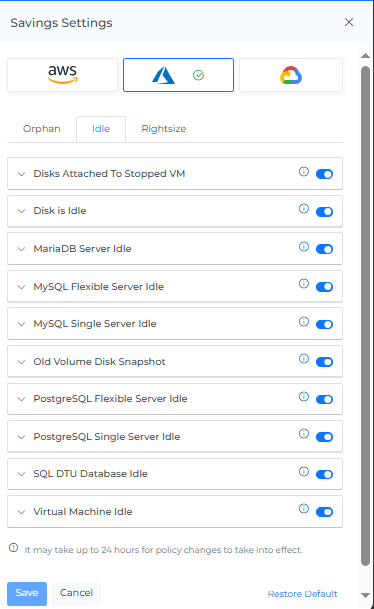Close the Savings Settings panel
Image resolution: width=374 pixels, height=609 pixels.
coord(349,22)
